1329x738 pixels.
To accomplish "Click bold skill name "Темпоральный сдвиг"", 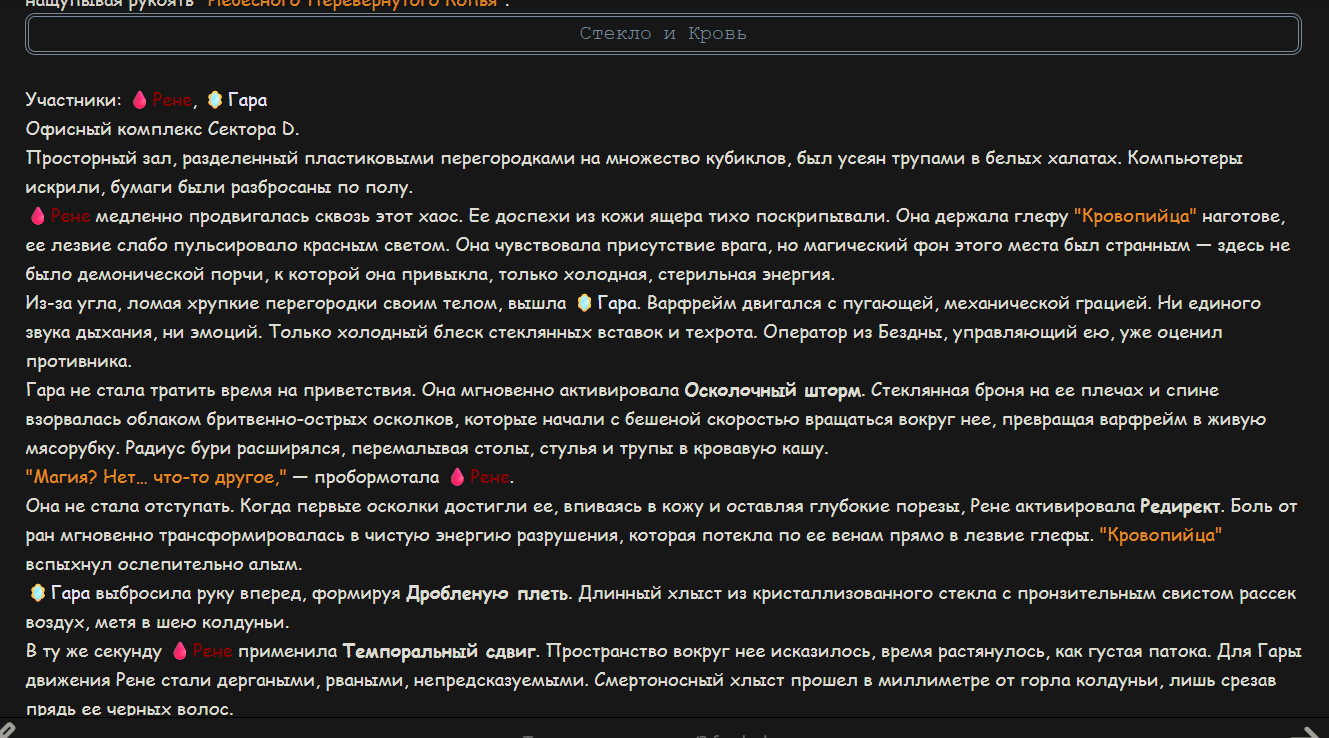I will tap(440, 652).
